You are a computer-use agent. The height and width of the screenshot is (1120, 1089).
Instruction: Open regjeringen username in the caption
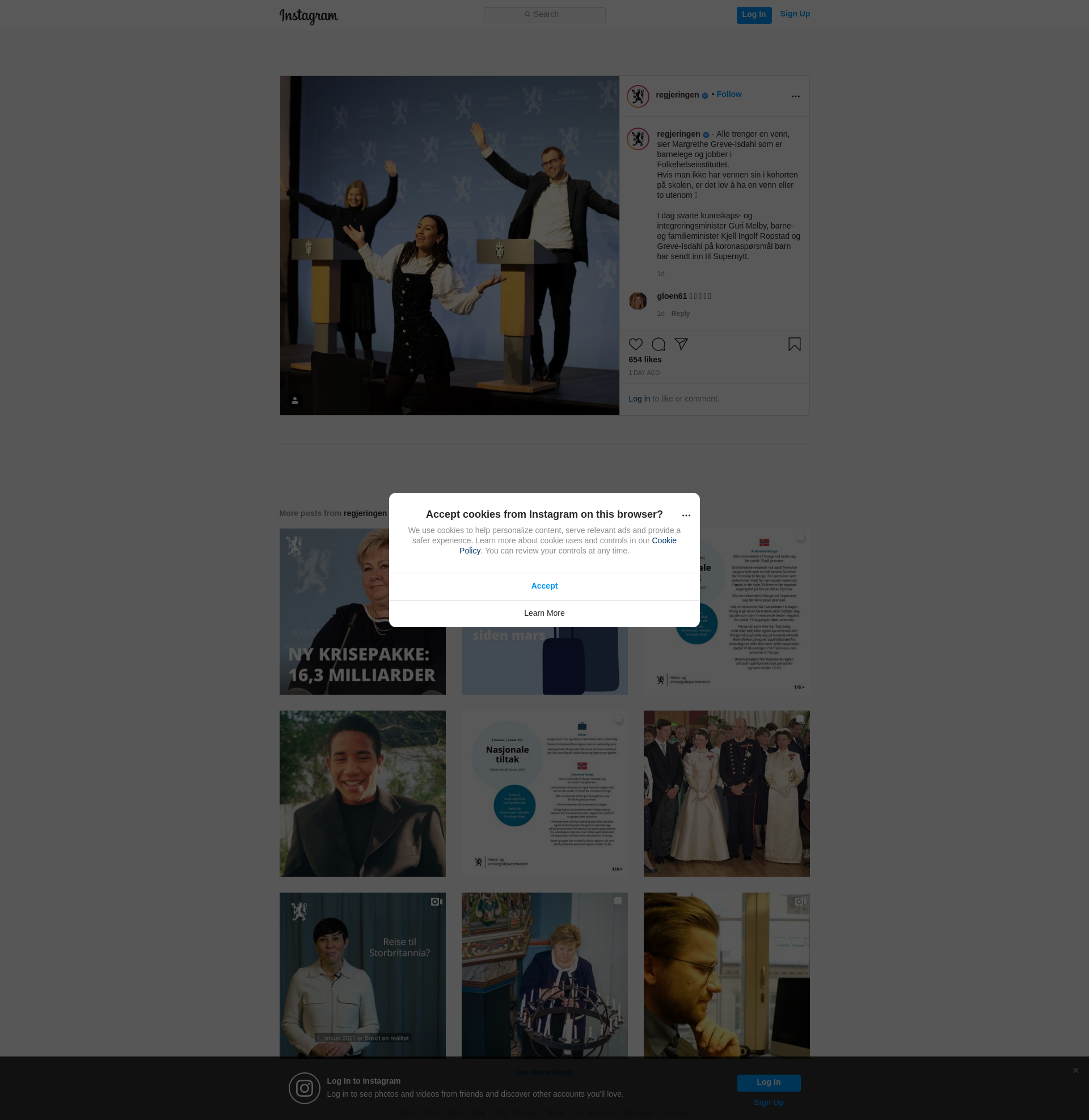click(678, 134)
